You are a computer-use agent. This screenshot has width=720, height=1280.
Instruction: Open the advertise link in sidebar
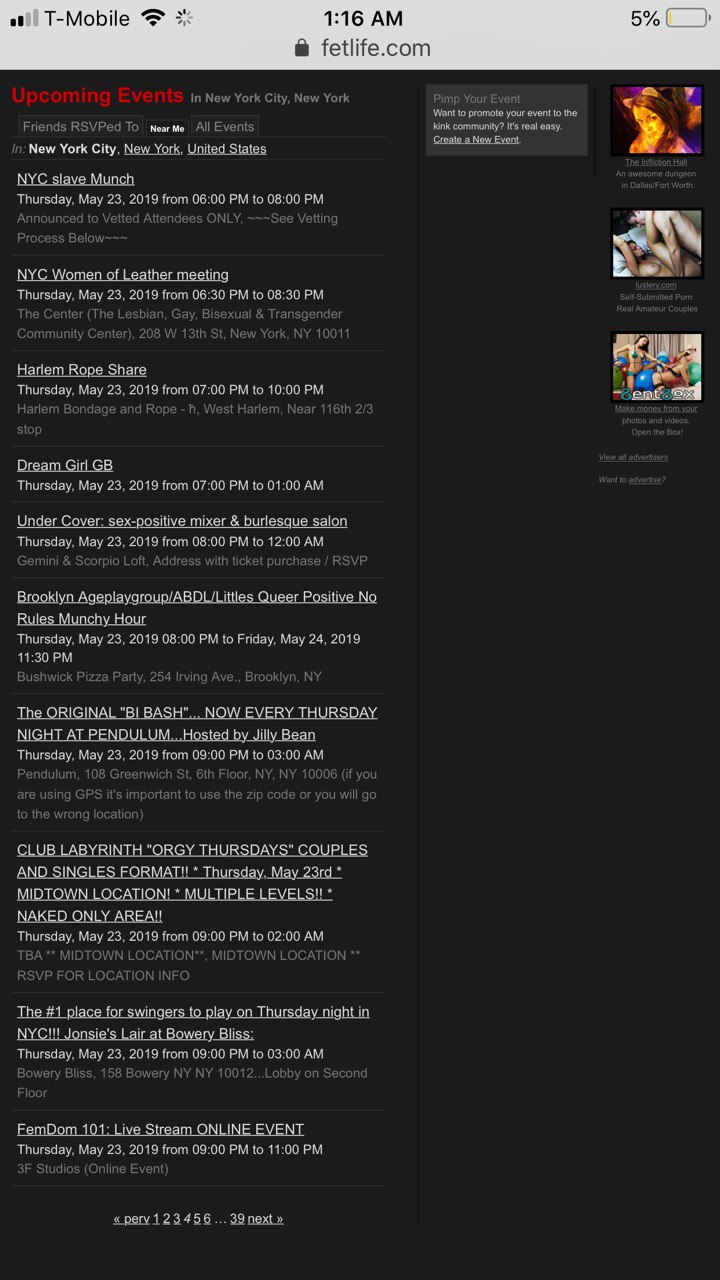[x=644, y=480]
